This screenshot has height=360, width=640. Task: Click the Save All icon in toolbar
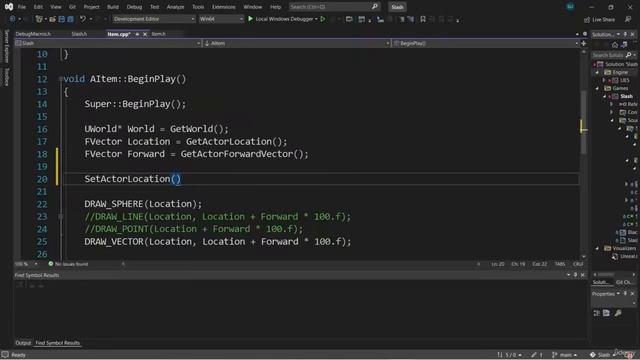click(71, 19)
